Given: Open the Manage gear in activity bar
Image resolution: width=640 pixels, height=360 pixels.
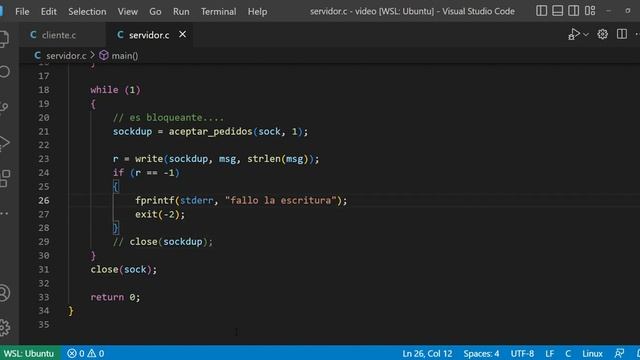Looking at the screenshot, I should [4, 327].
